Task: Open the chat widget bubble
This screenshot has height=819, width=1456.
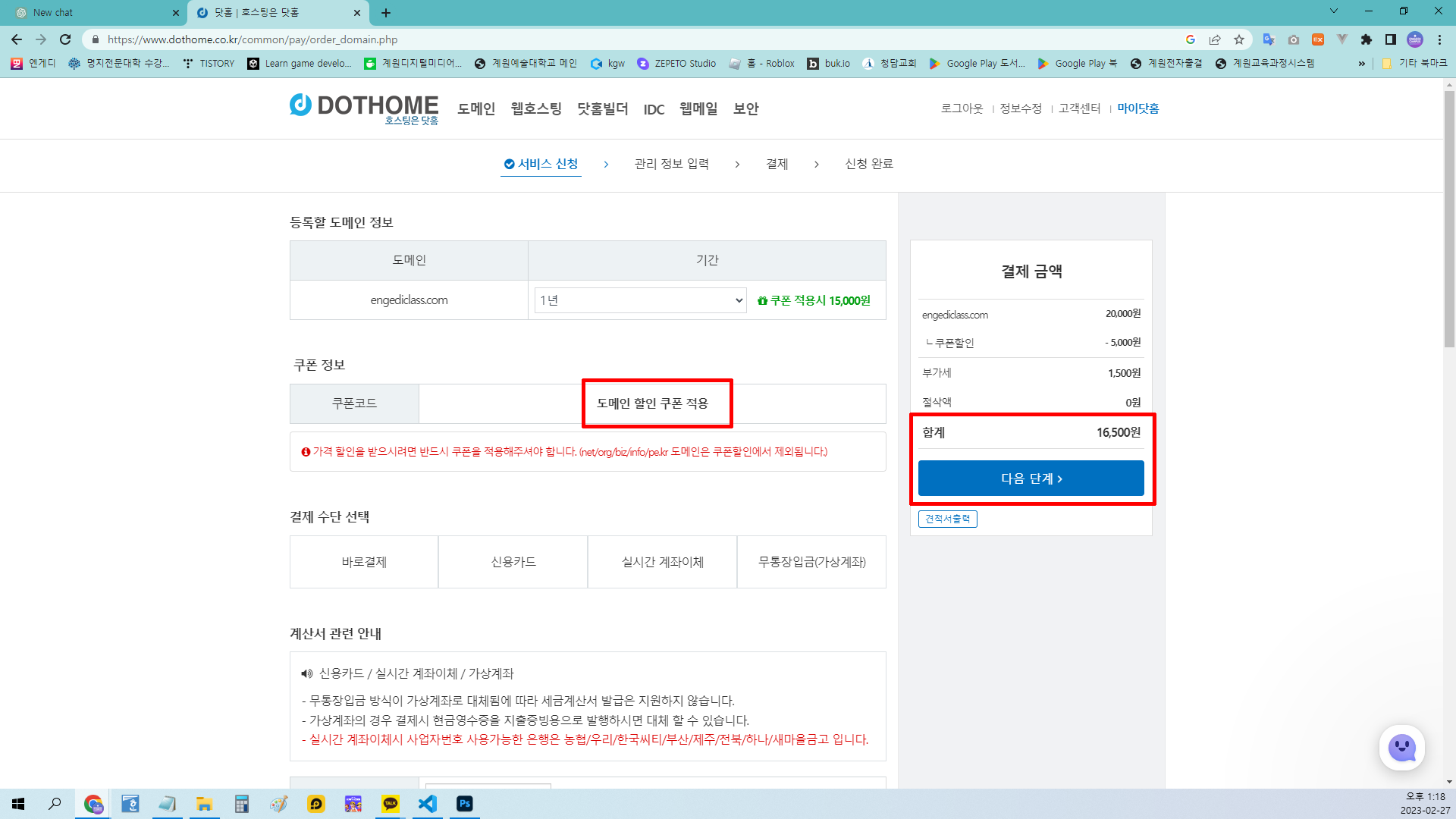Action: pos(1402,748)
